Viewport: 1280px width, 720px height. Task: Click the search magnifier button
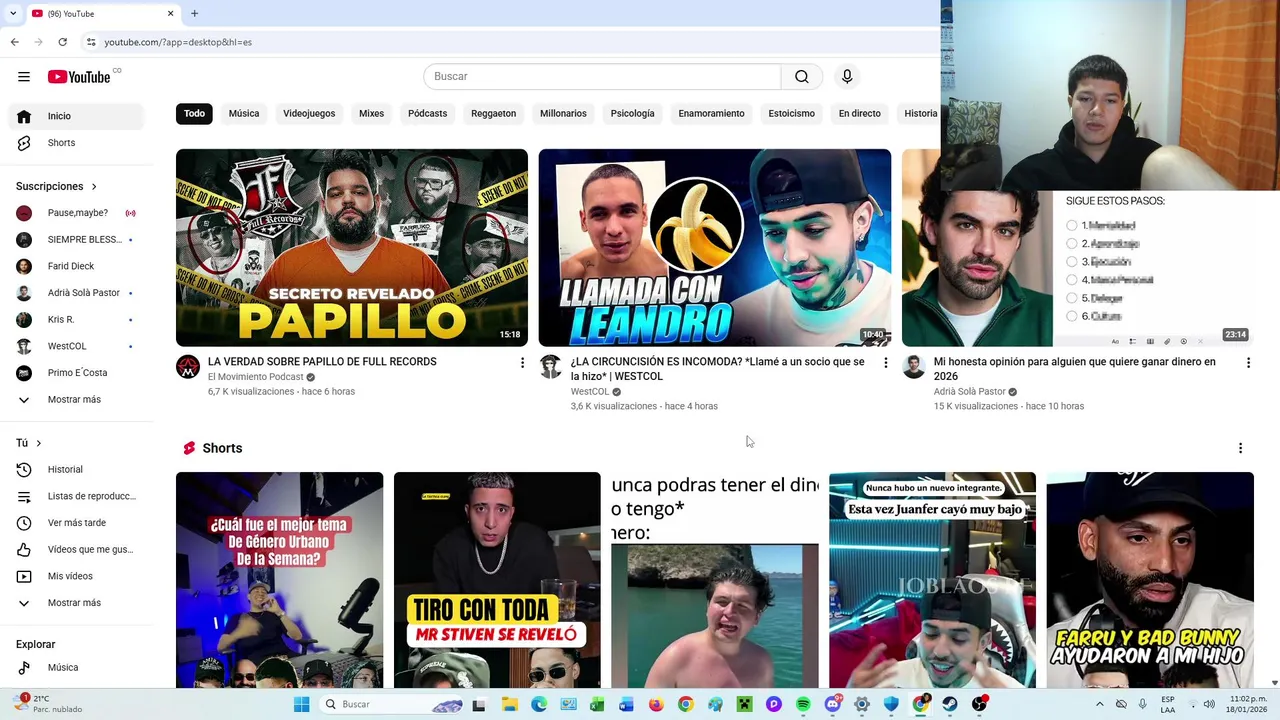click(x=802, y=77)
